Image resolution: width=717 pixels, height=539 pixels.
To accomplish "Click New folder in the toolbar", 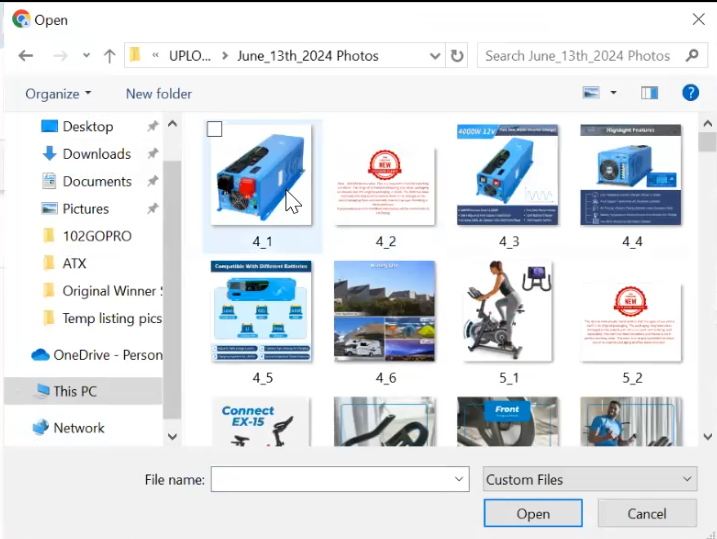I will pos(159,93).
